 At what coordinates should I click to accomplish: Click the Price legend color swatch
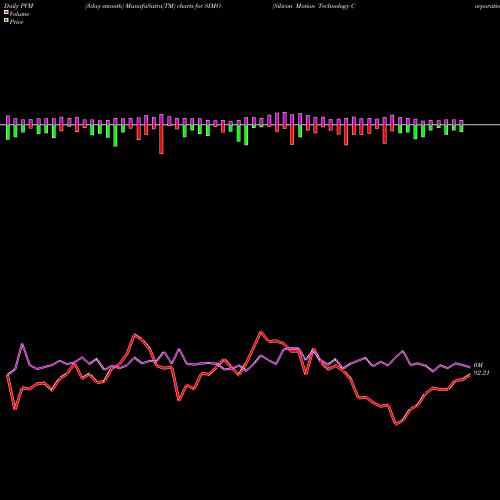[6, 21]
